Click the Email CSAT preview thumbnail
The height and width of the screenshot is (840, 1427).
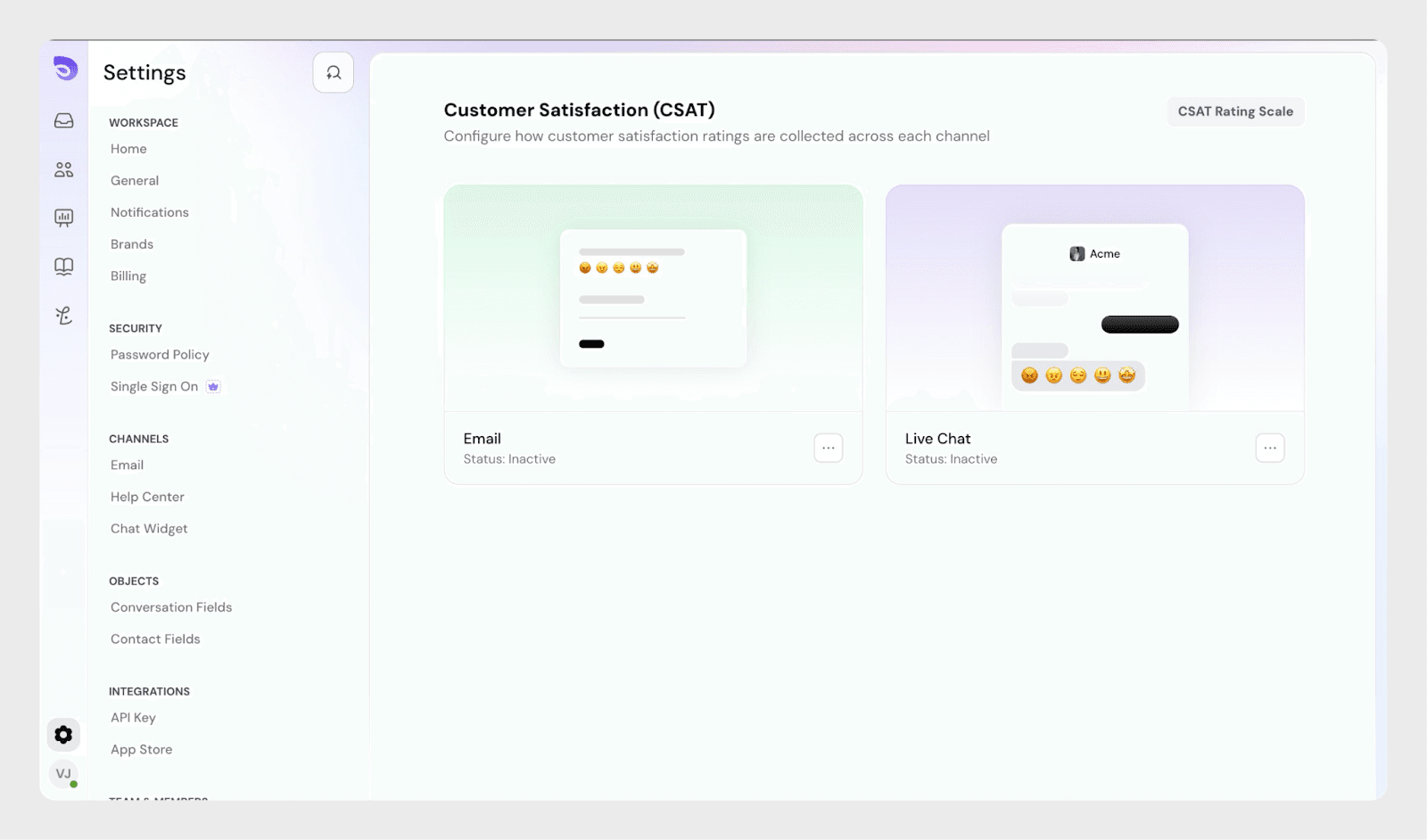coord(653,299)
